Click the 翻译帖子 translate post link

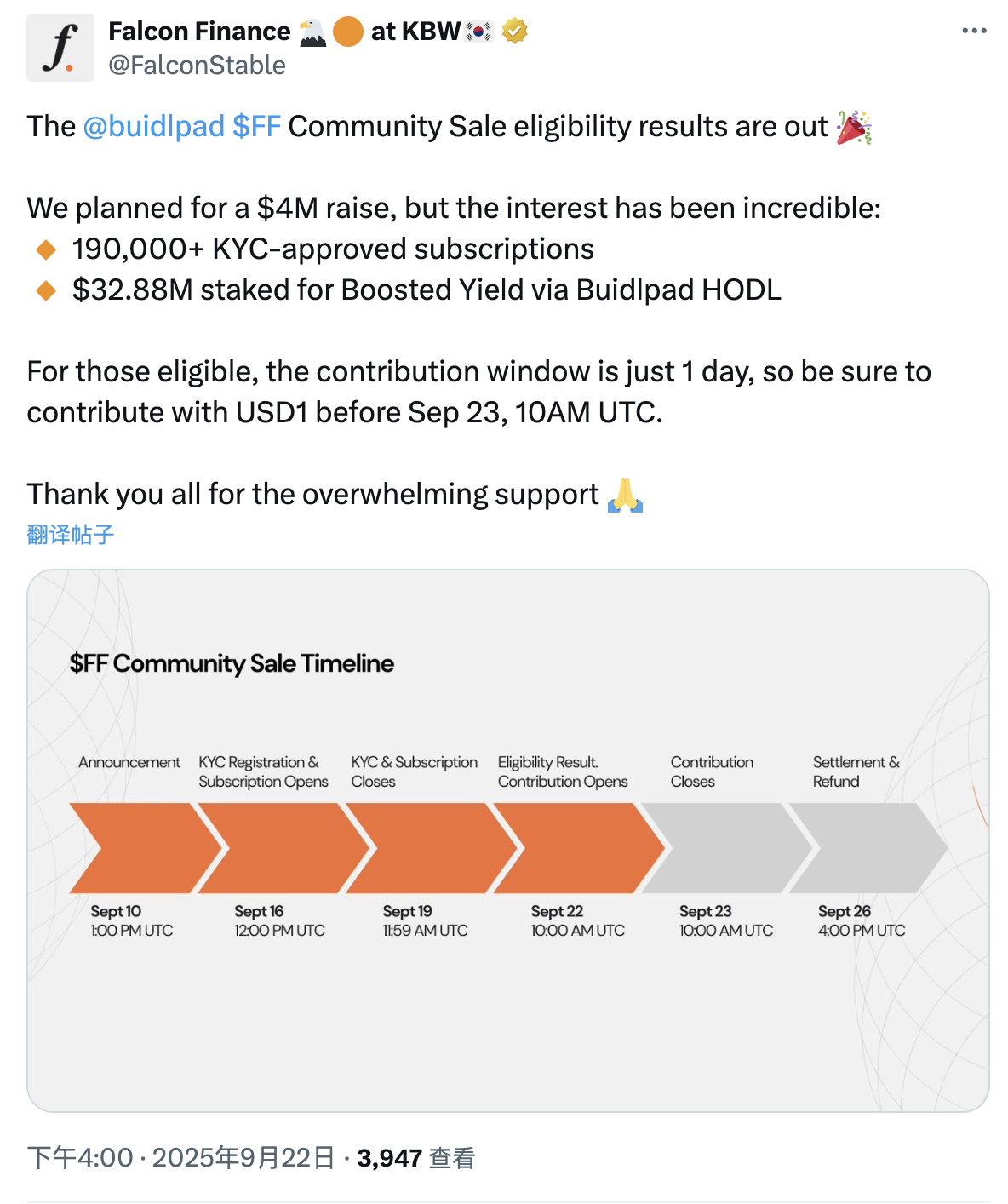[x=71, y=535]
